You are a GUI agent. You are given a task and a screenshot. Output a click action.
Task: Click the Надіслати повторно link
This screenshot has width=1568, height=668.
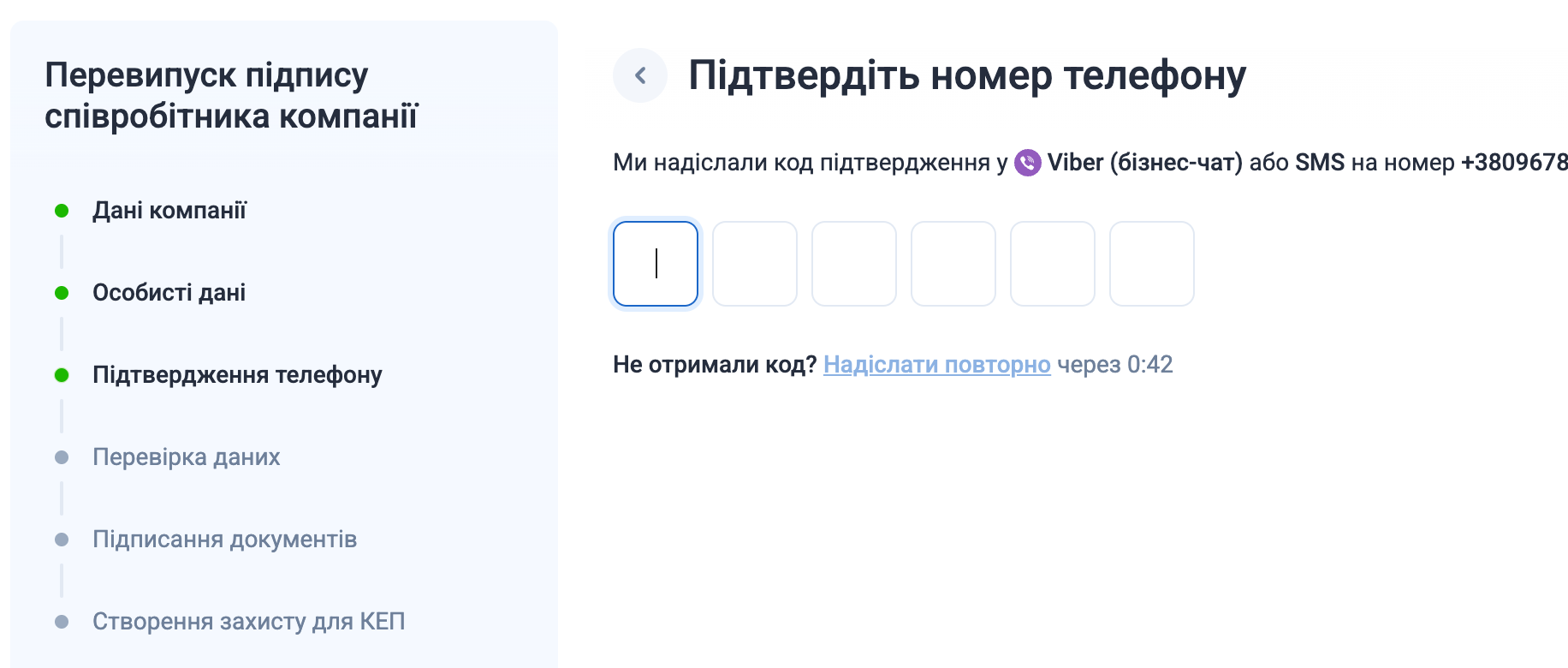pyautogui.click(x=937, y=365)
